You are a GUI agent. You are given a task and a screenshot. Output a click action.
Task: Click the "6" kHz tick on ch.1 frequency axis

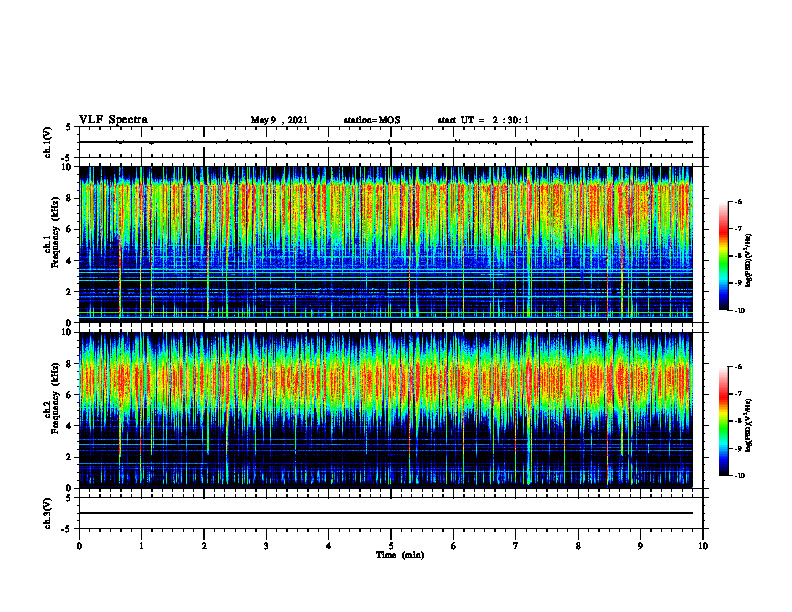(x=70, y=230)
